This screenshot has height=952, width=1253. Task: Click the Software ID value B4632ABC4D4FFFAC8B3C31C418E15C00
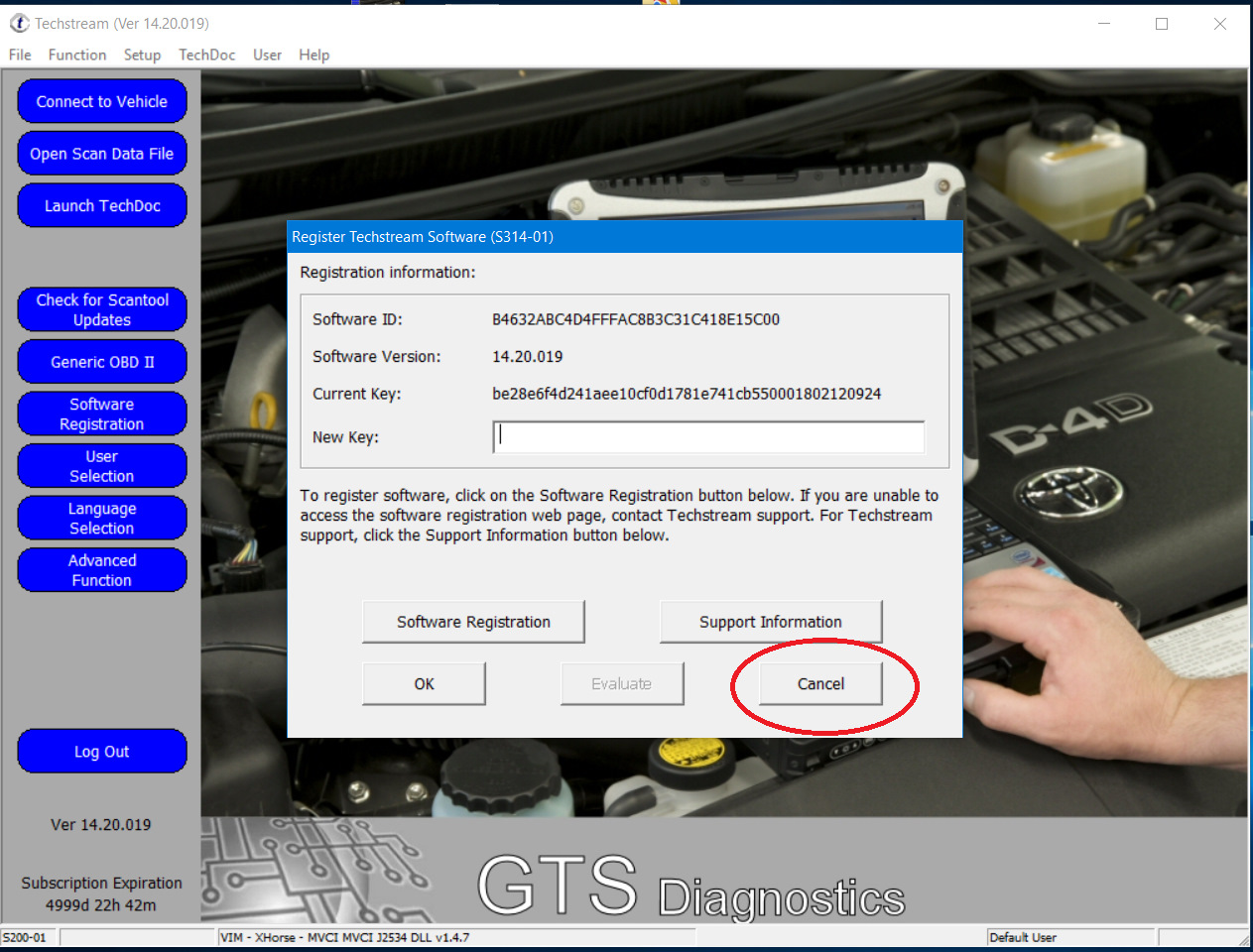[x=636, y=319]
